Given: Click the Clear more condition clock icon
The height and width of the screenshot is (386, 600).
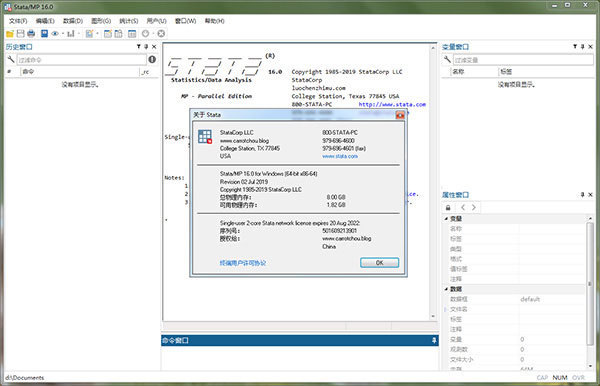Looking at the screenshot, I should click(145, 34).
